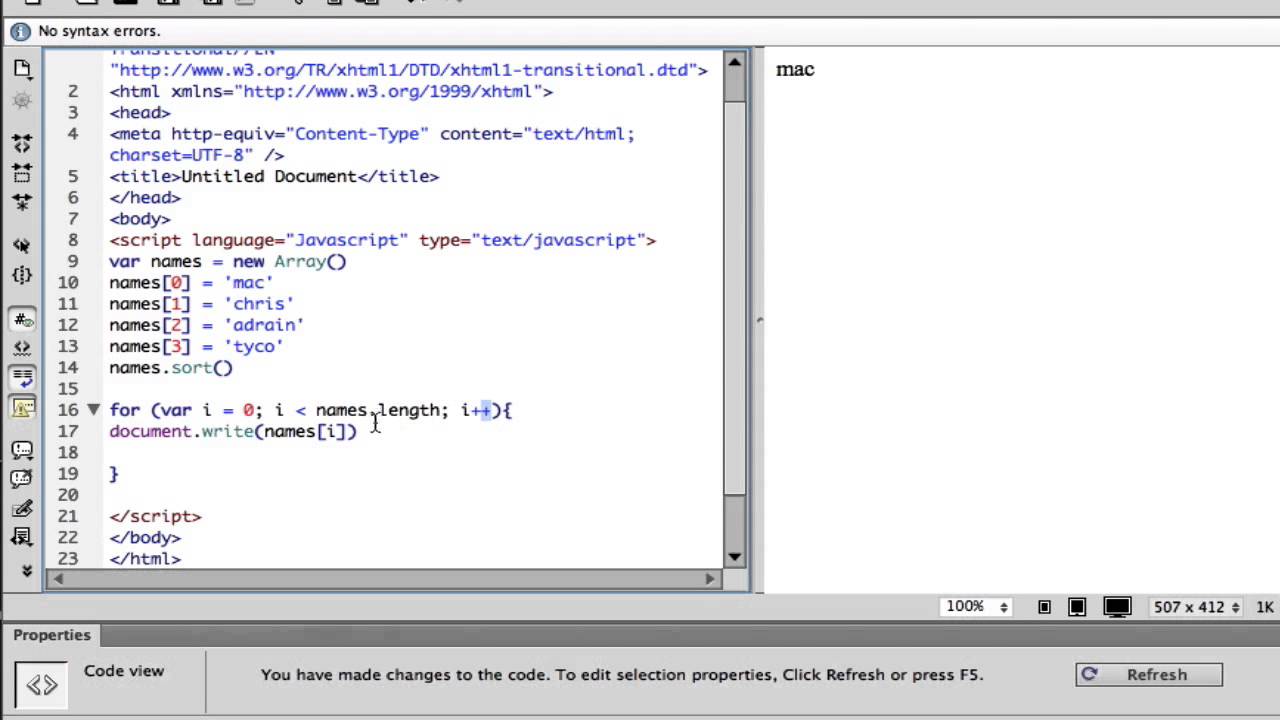Show more coding toolbar tools

click(x=26, y=571)
